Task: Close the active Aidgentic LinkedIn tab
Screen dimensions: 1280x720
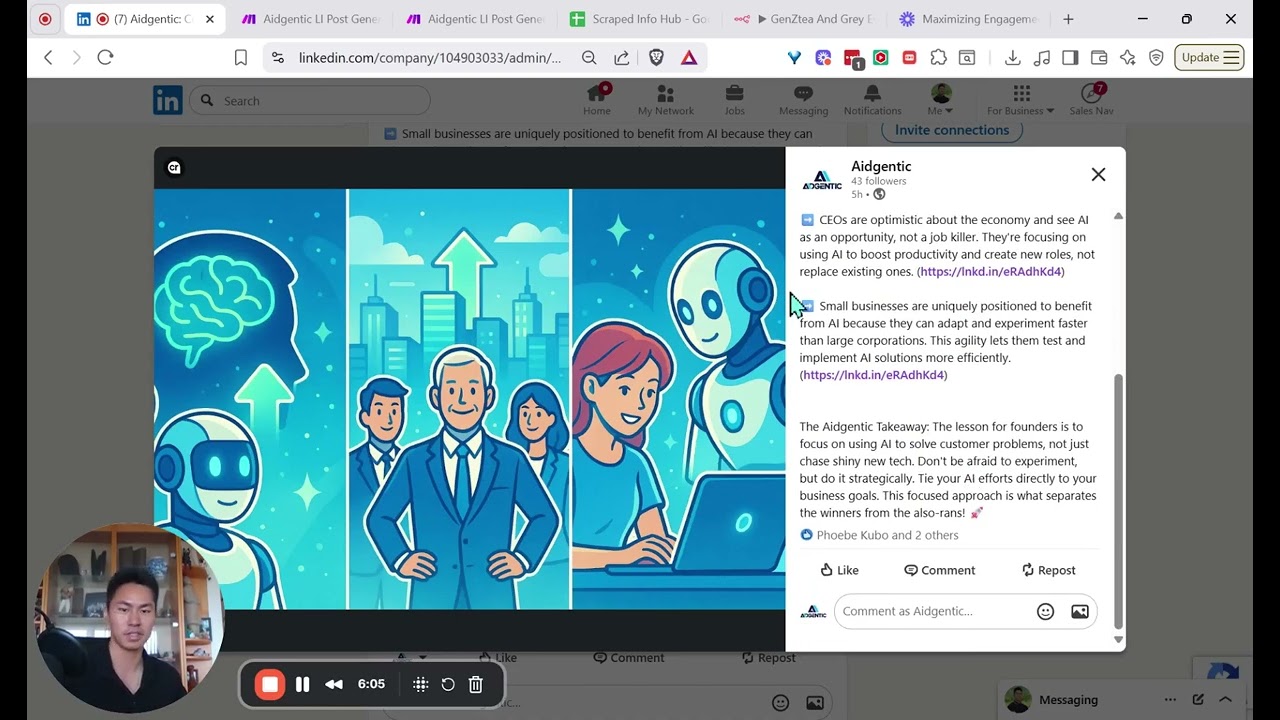Action: coord(210,19)
